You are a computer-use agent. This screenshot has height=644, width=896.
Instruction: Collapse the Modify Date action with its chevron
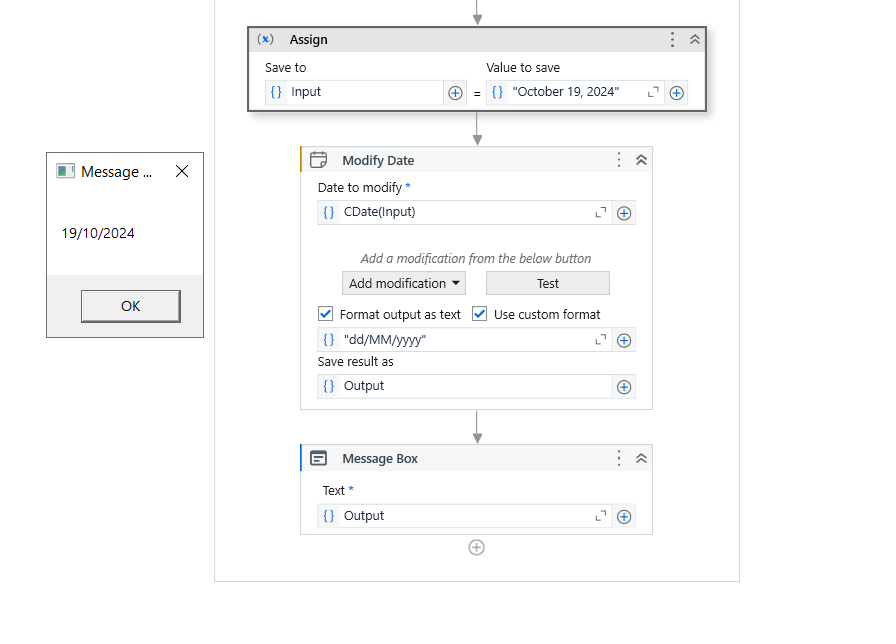(641, 159)
